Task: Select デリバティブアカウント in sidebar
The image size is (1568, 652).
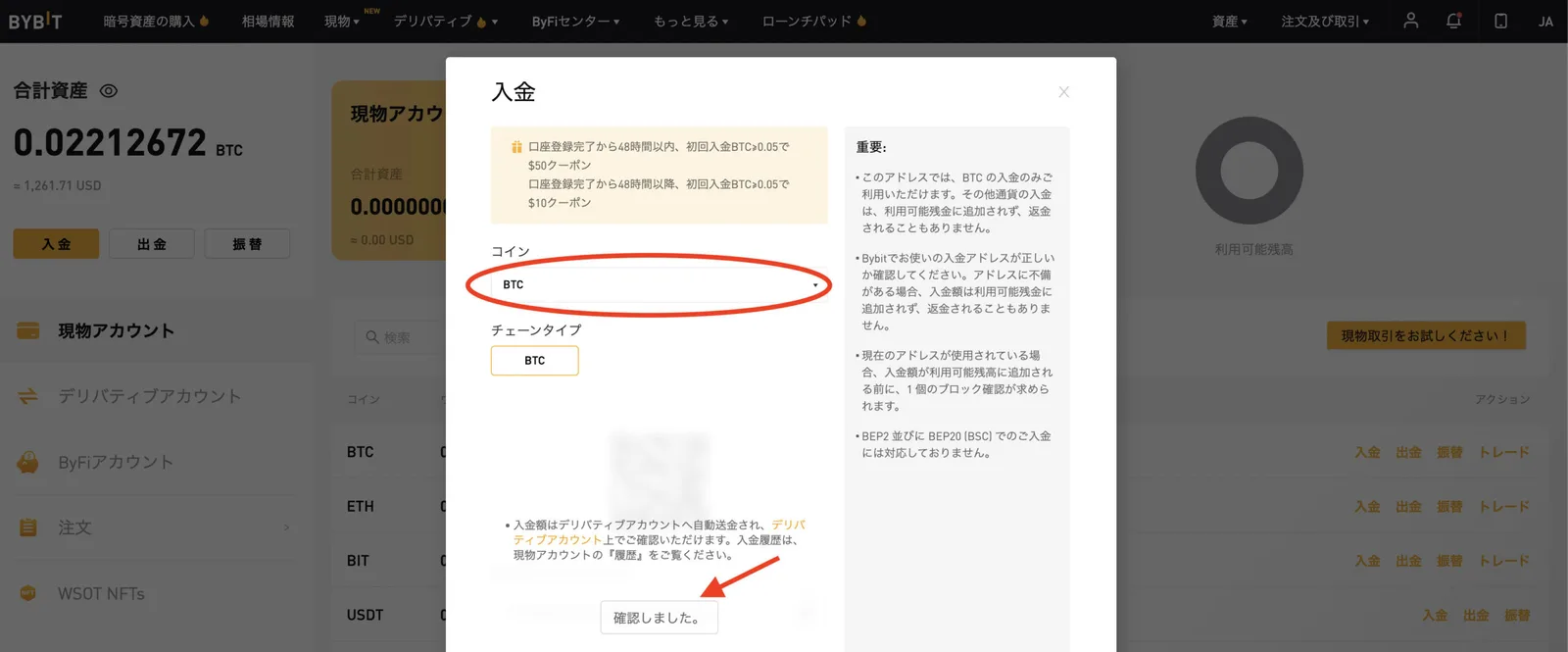Action: (149, 396)
